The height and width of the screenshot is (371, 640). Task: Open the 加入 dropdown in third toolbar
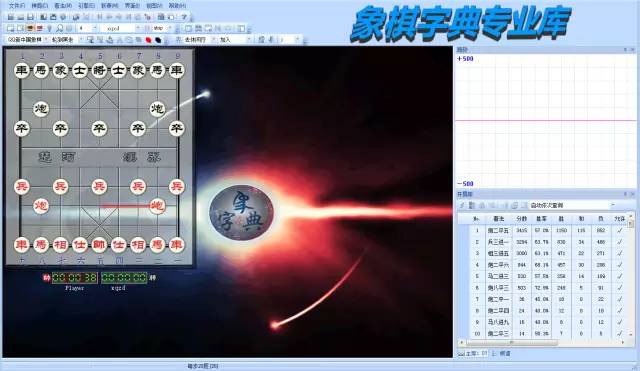pyautogui.click(x=249, y=40)
